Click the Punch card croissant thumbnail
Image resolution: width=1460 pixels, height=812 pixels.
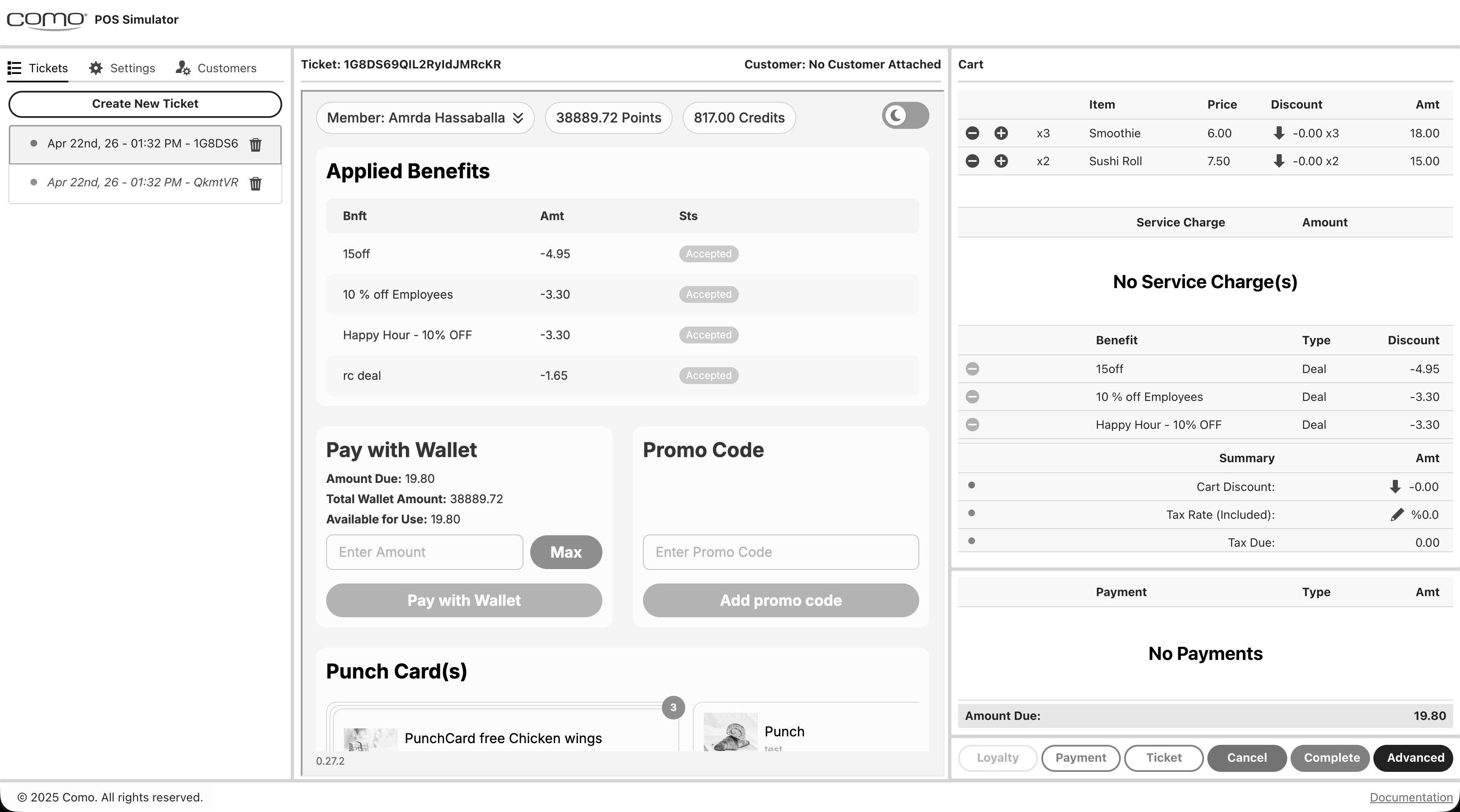[730, 732]
